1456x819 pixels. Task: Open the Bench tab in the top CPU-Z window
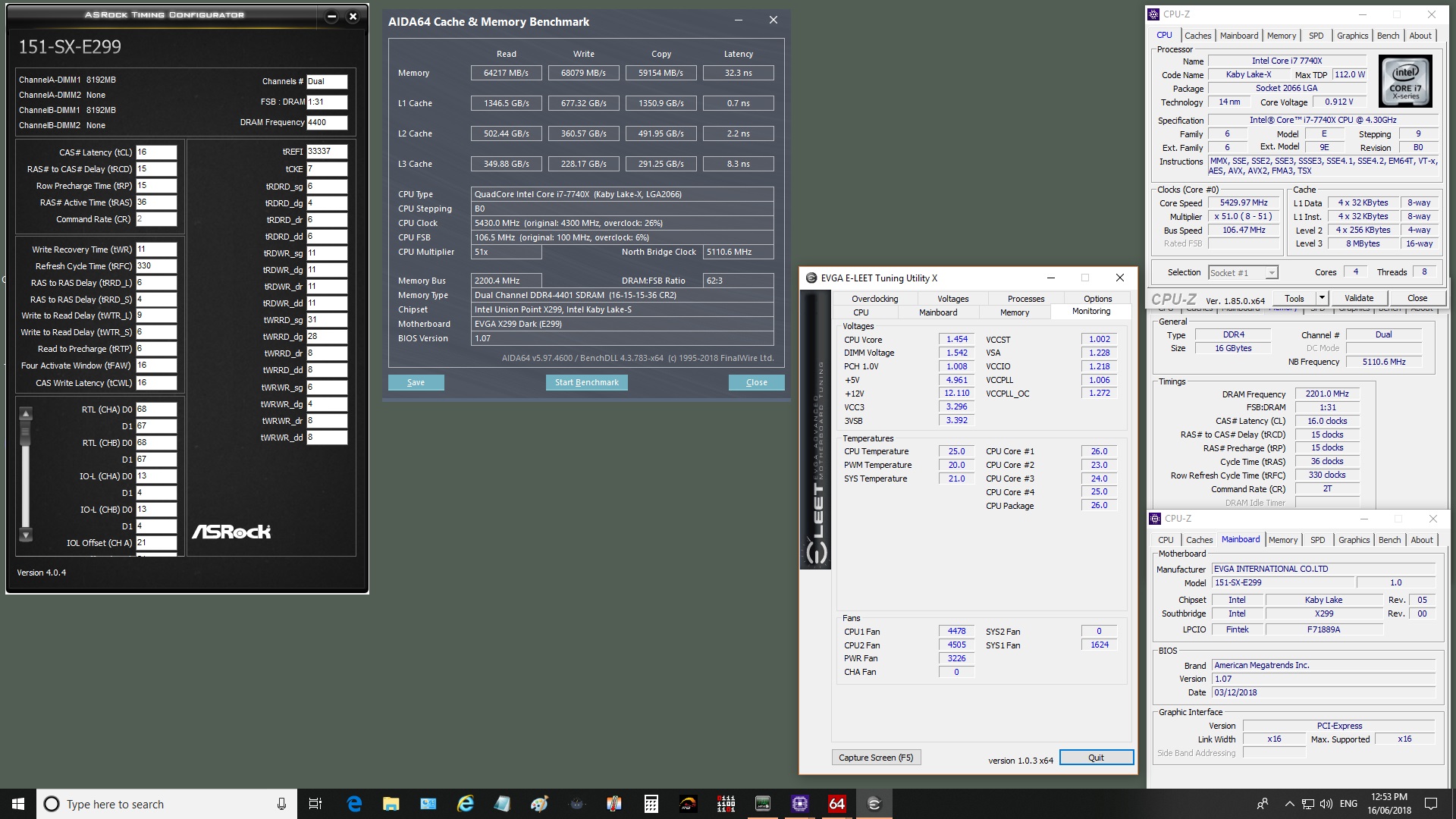[x=1388, y=36]
